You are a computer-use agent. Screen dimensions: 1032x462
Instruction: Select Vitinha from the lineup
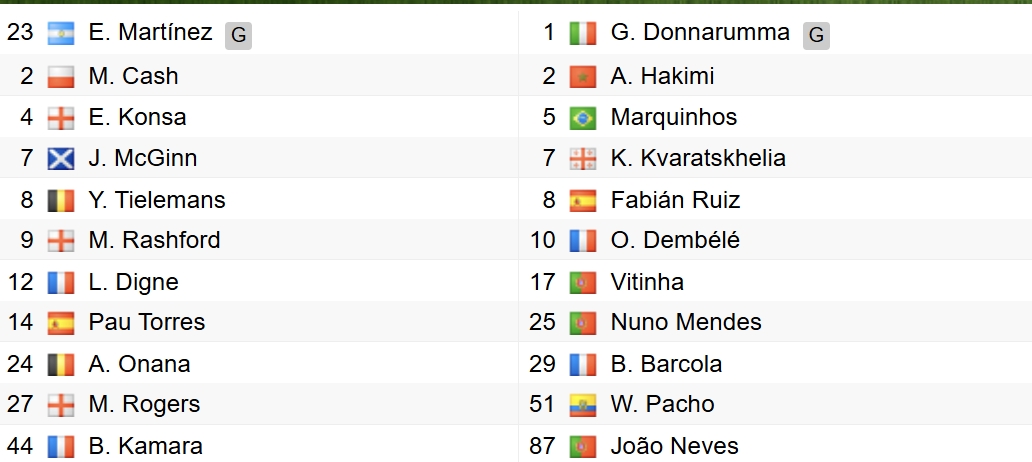[647, 282]
